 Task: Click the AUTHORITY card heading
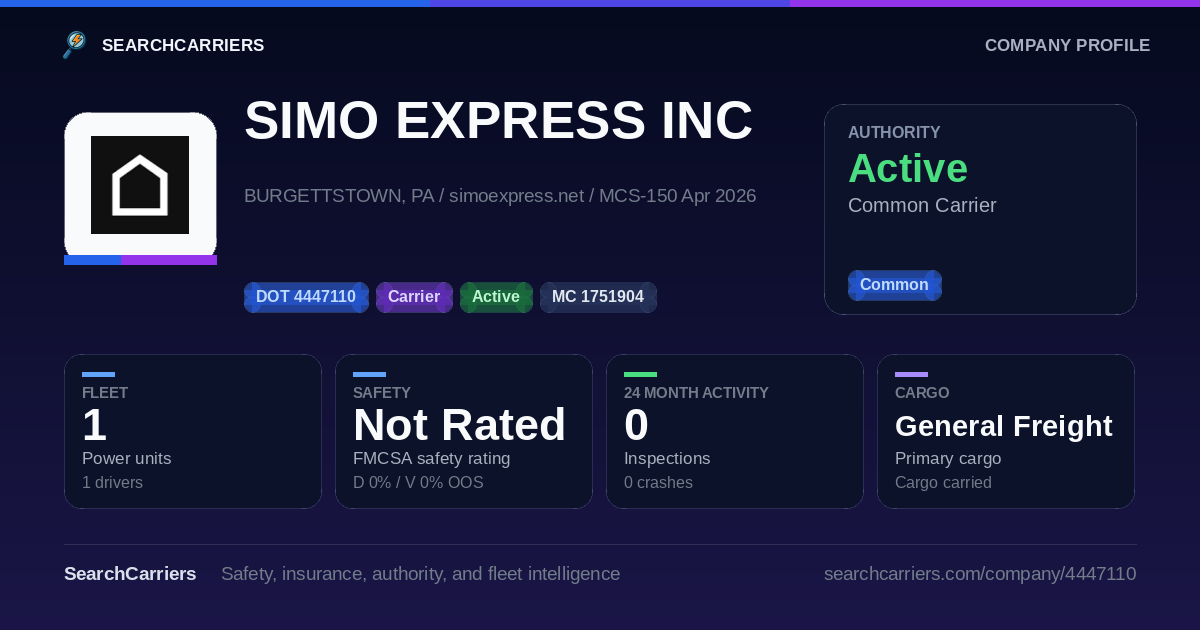click(894, 132)
